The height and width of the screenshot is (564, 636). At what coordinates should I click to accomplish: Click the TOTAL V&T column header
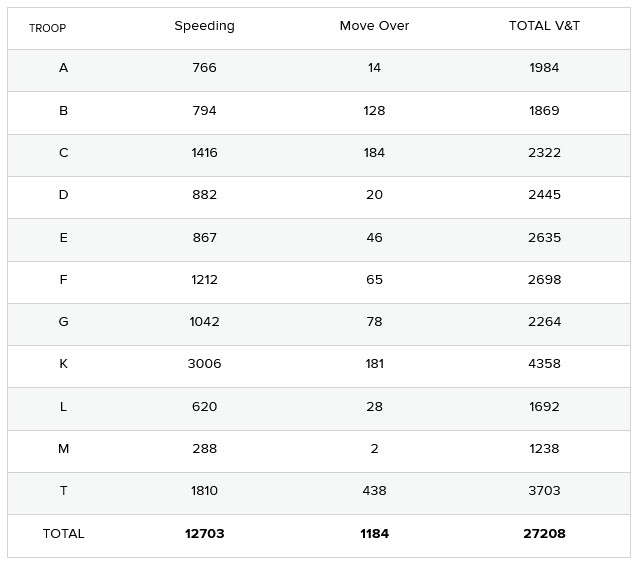[544, 26]
